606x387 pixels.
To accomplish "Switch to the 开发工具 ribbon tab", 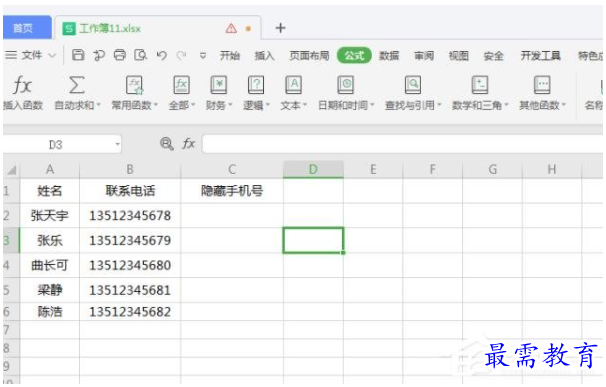I will (540, 56).
